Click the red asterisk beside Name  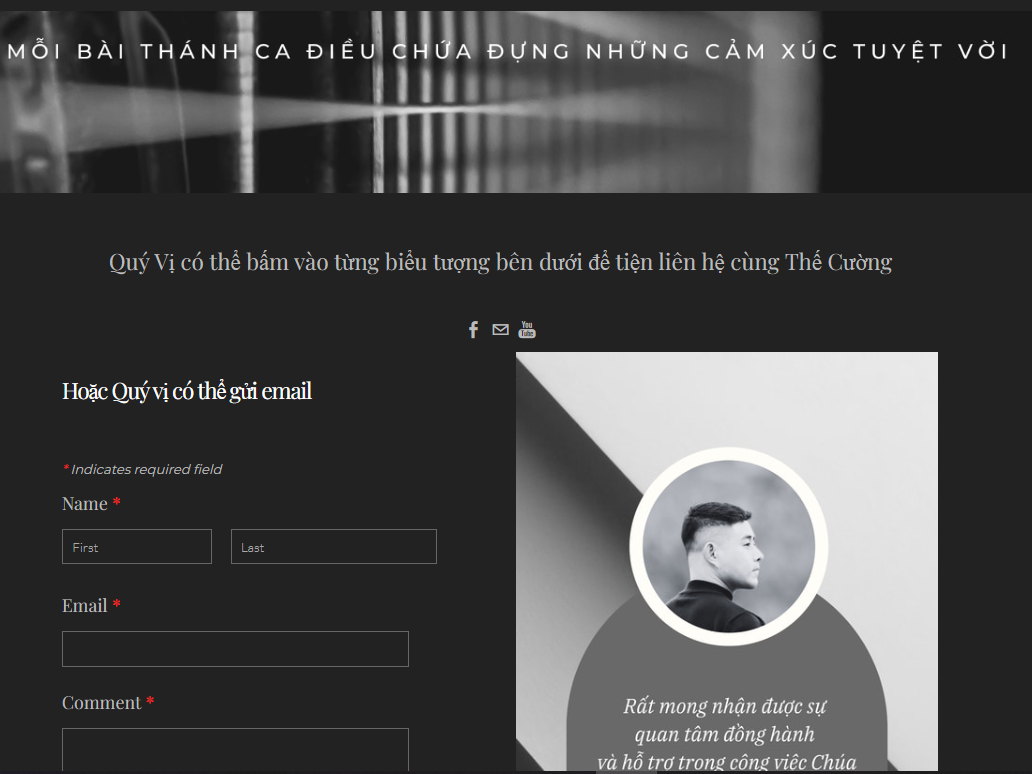pos(116,503)
